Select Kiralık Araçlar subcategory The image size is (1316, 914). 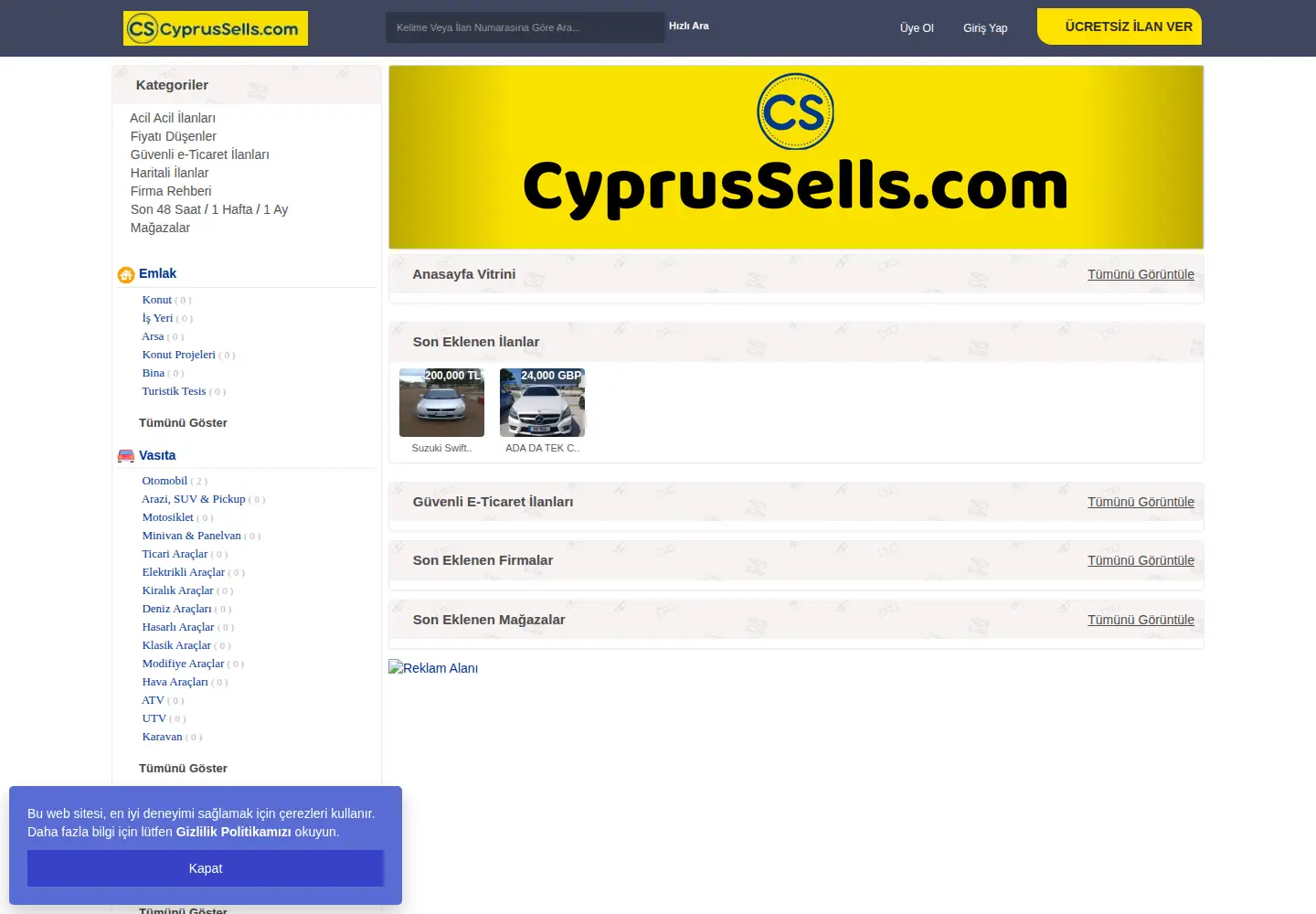[x=177, y=590]
